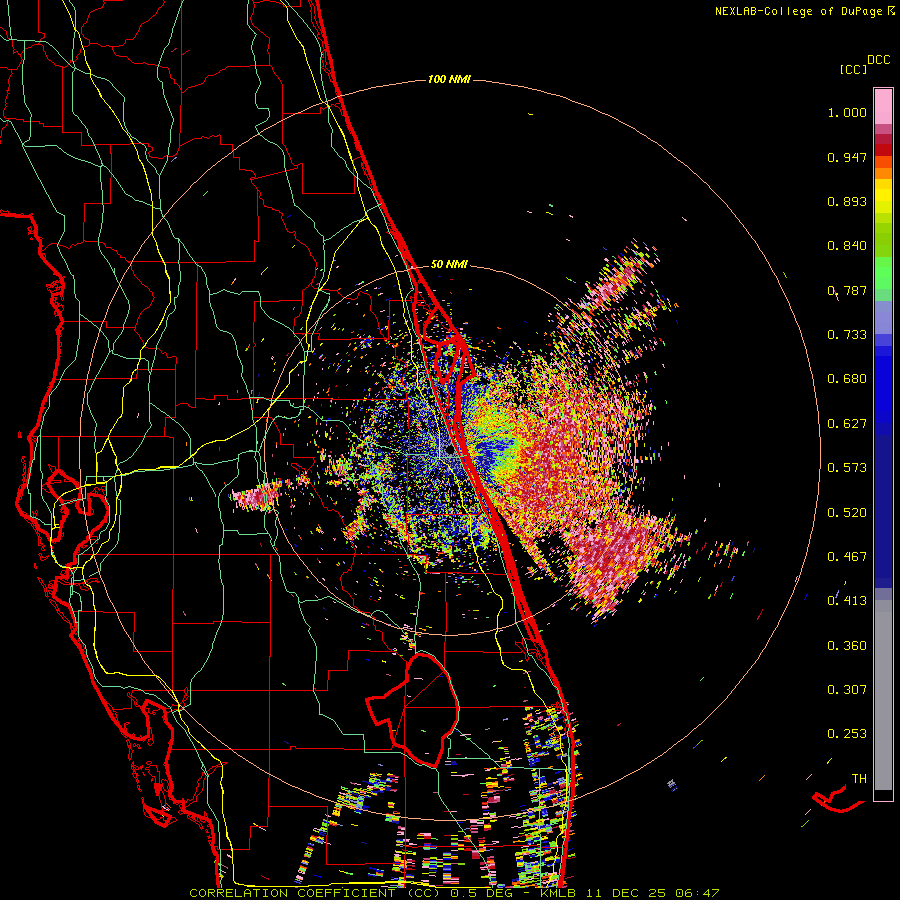900x900 pixels.
Task: Click the CORRELATION COEFFICIENT (CC) caption text
Action: tap(314, 893)
